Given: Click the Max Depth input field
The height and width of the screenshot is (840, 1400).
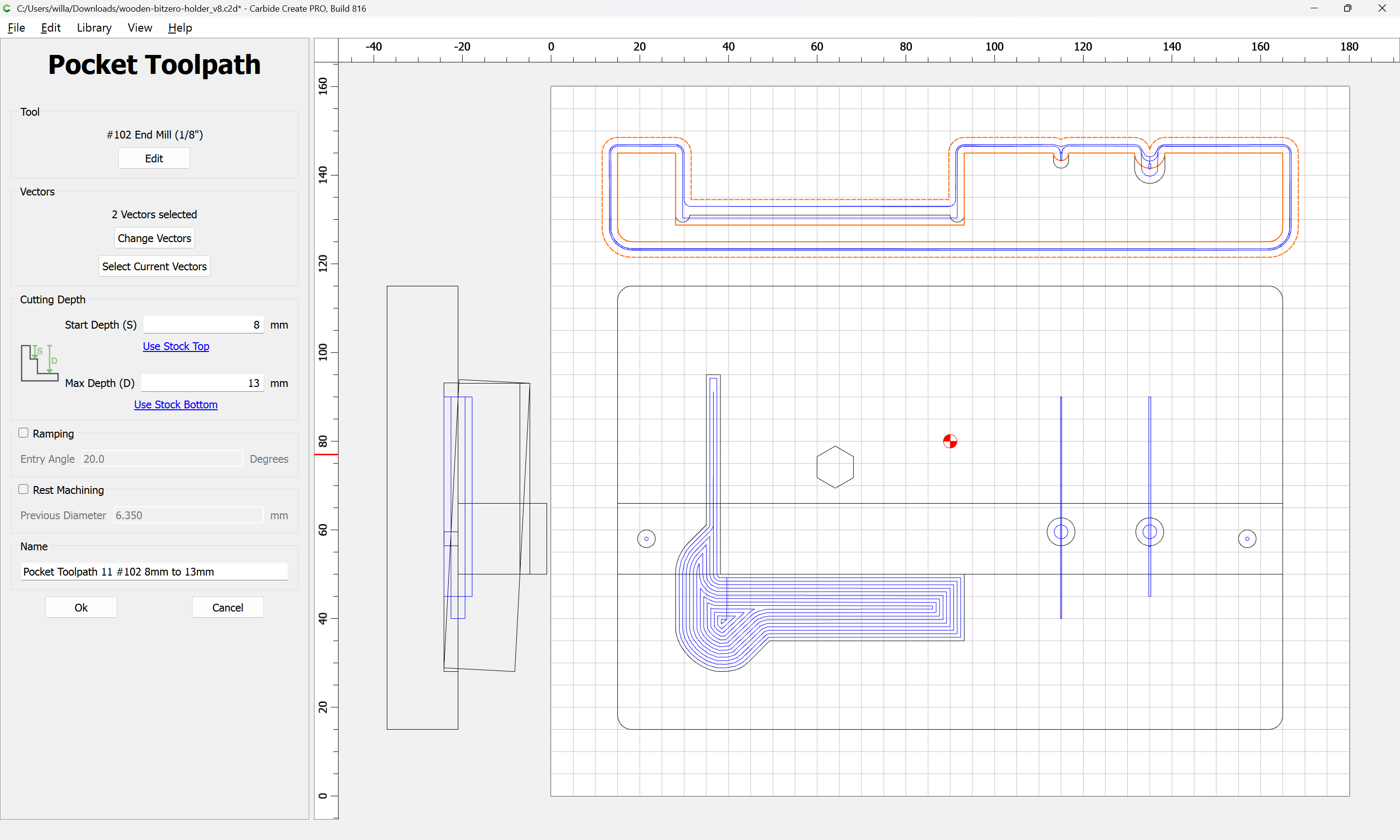Looking at the screenshot, I should point(202,383).
